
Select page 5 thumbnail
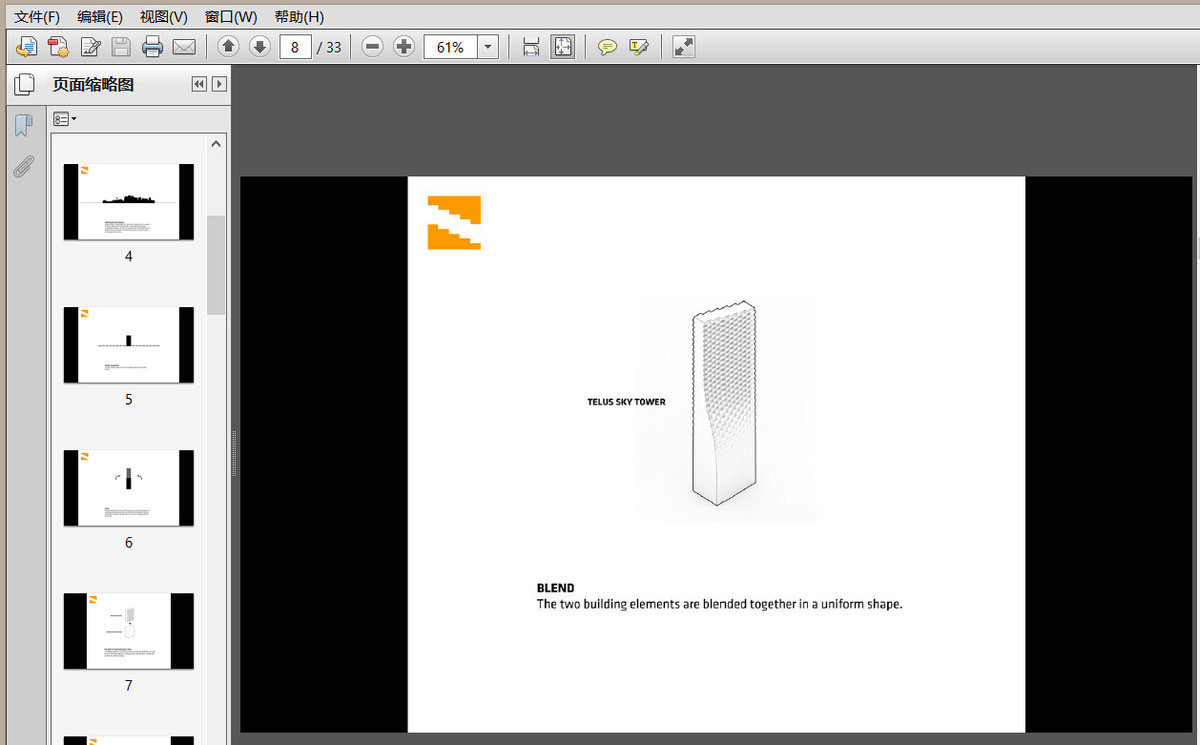pos(128,345)
